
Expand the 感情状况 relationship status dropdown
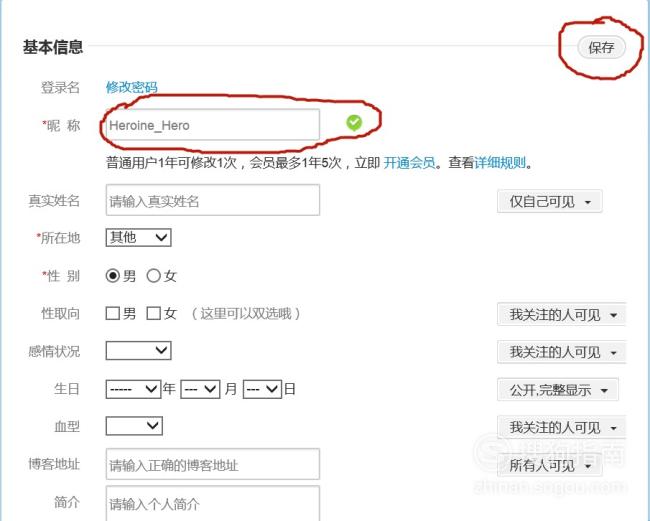tap(138, 351)
